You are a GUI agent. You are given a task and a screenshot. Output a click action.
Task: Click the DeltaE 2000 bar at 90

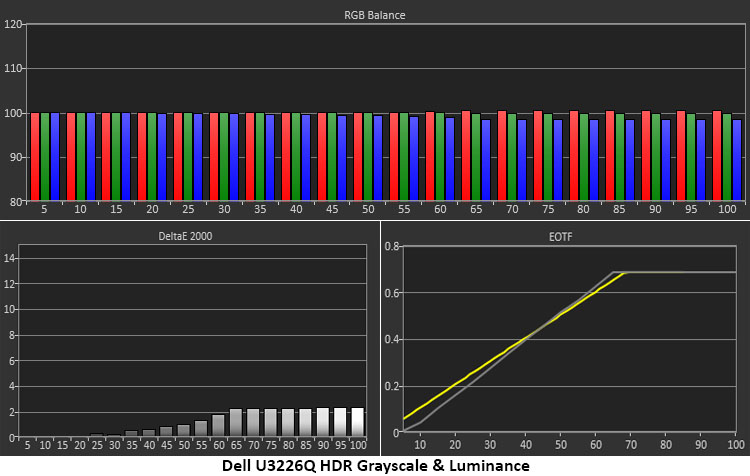click(x=323, y=422)
